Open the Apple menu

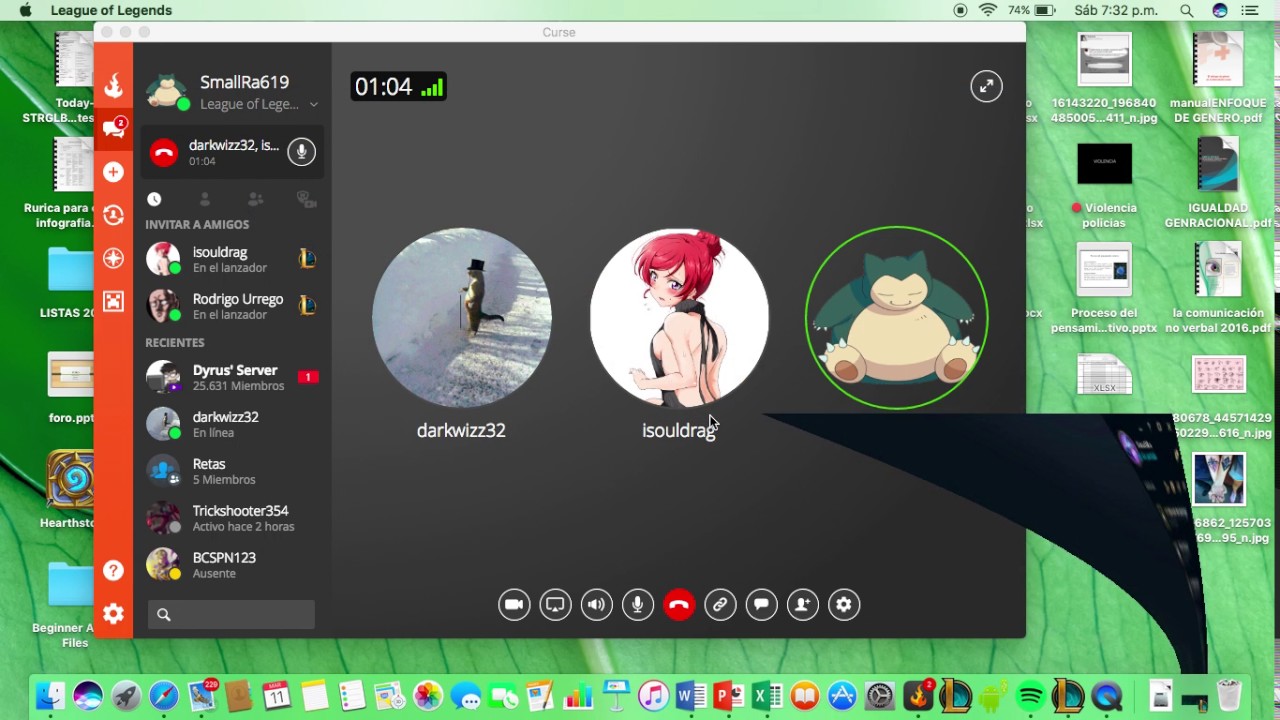26,10
